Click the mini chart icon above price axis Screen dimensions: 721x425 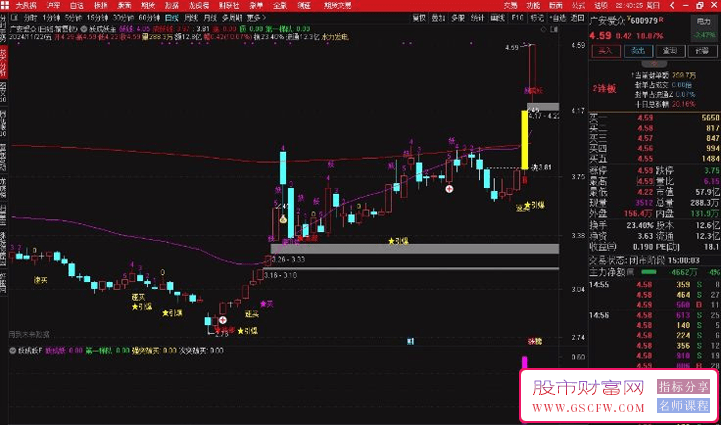[555, 29]
